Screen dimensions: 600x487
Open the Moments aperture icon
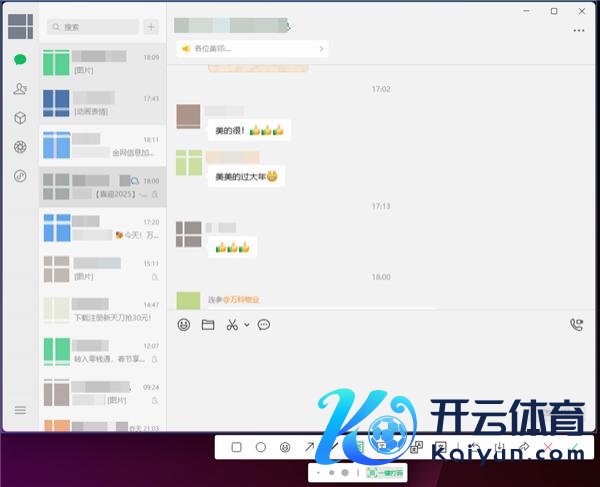[20, 147]
